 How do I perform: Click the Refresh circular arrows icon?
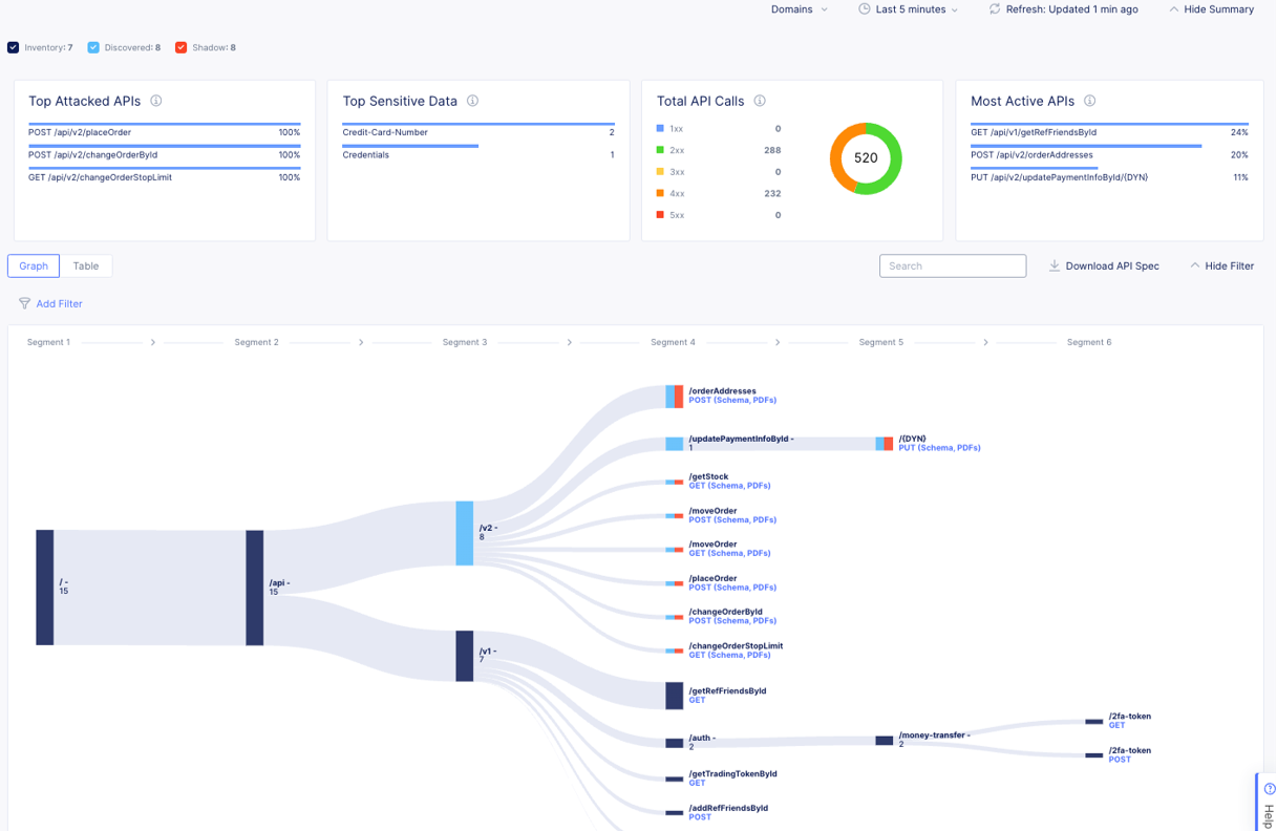[x=994, y=9]
